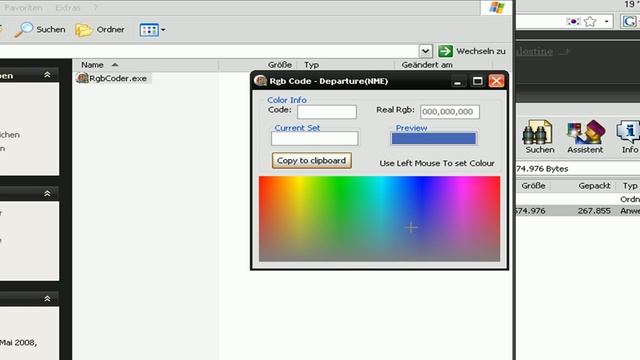Click the Real Rgb value field
This screenshot has width=640, height=360.
tap(450, 112)
